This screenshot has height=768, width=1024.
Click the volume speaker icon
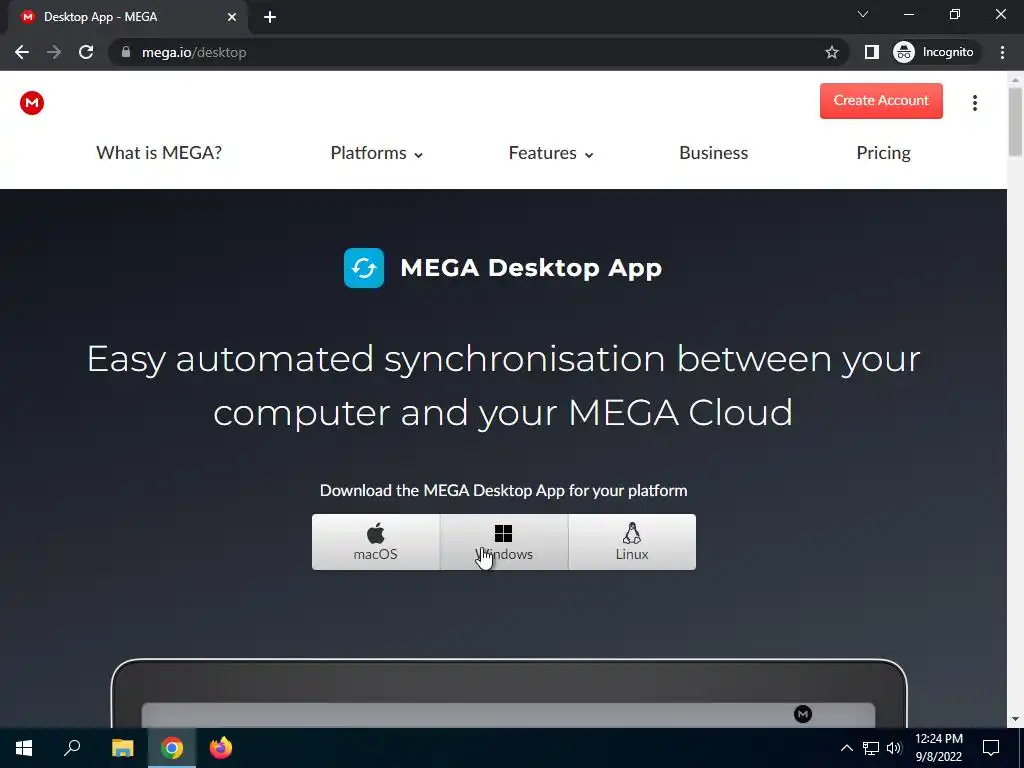point(894,748)
